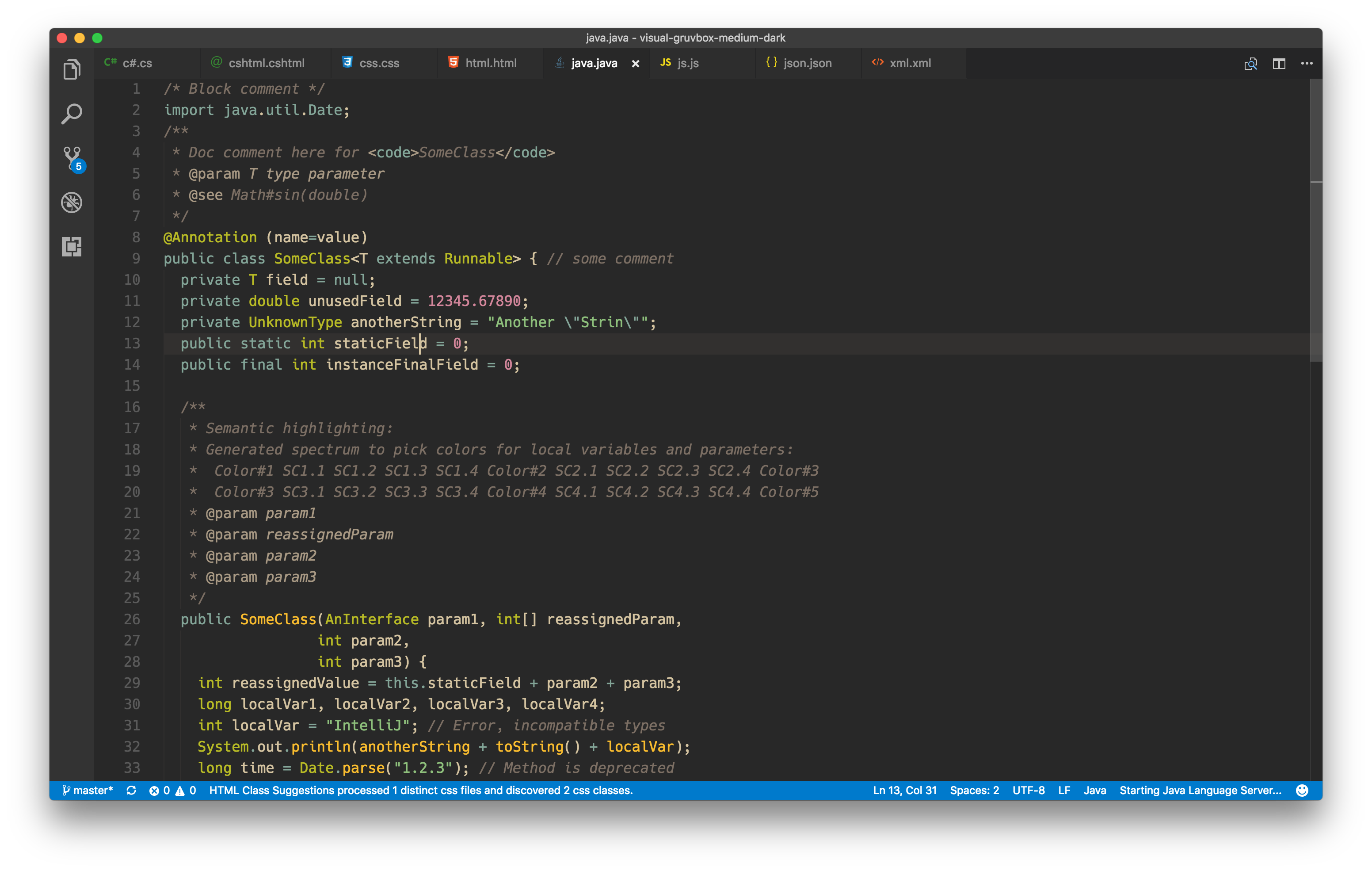The image size is (1372, 871).
Task: Switch to the css.css tab
Action: pos(378,63)
